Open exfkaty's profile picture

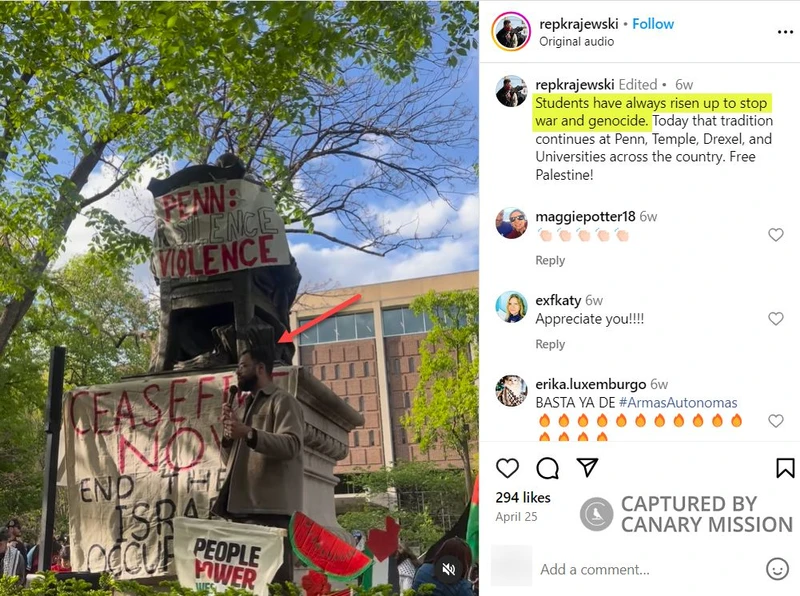tap(511, 307)
